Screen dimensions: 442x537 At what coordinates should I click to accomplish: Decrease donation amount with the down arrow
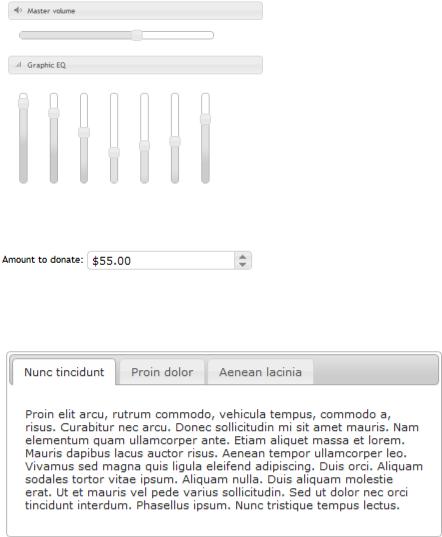point(243,264)
